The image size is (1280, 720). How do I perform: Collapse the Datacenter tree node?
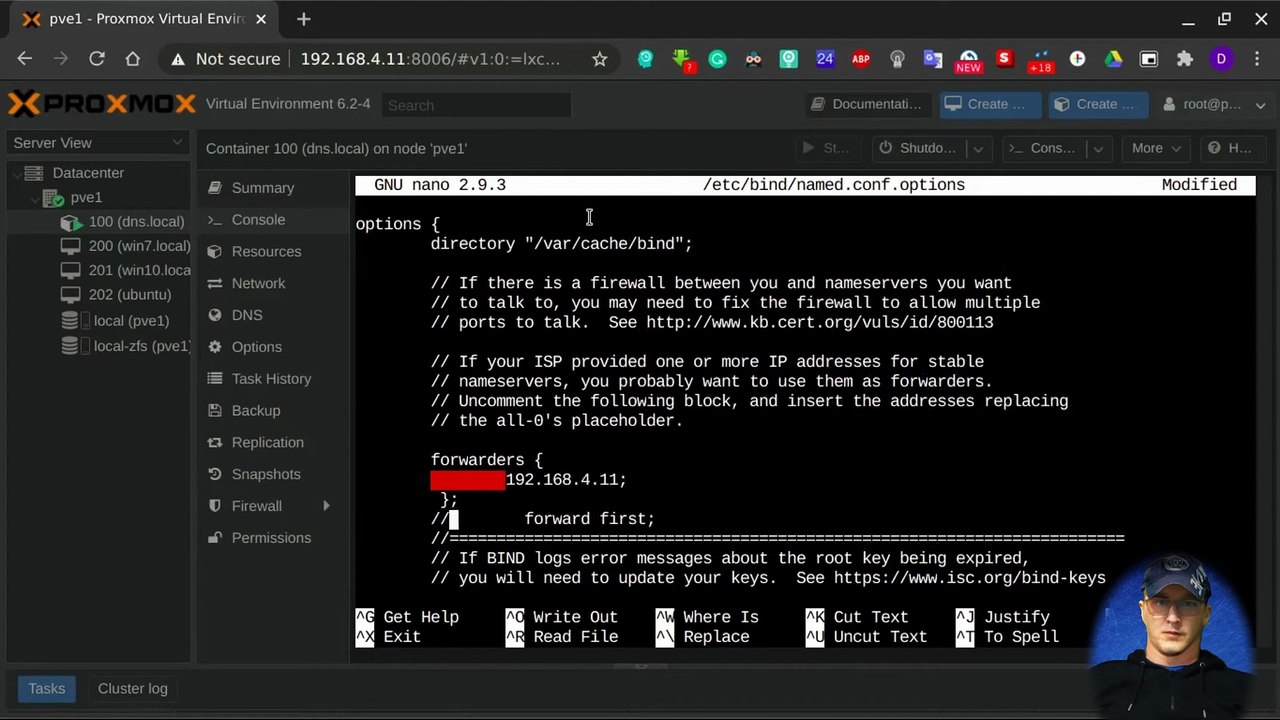click(x=16, y=174)
